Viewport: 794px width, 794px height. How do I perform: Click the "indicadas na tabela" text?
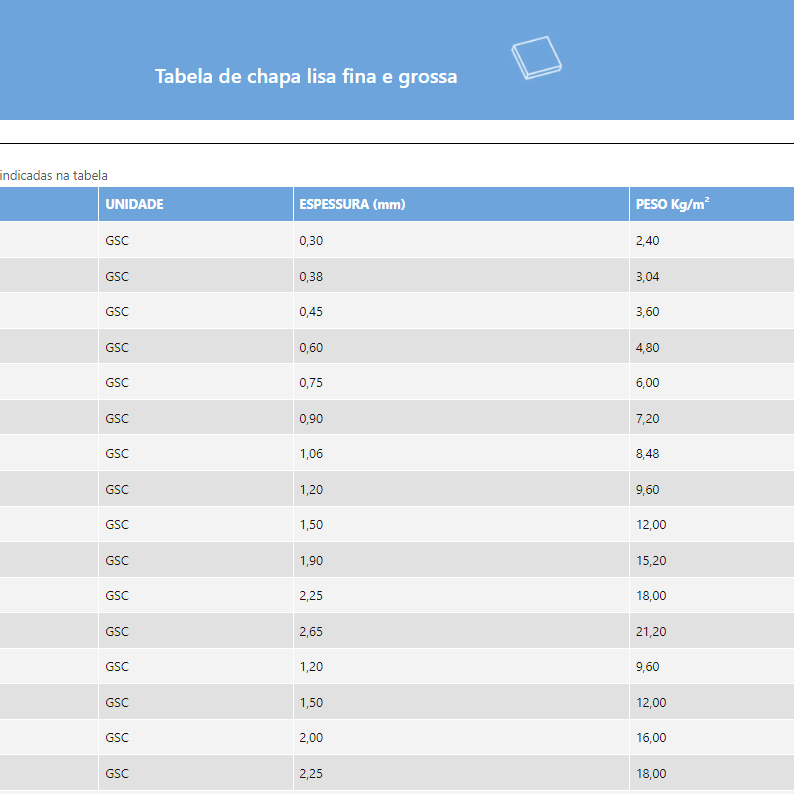pyautogui.click(x=54, y=175)
